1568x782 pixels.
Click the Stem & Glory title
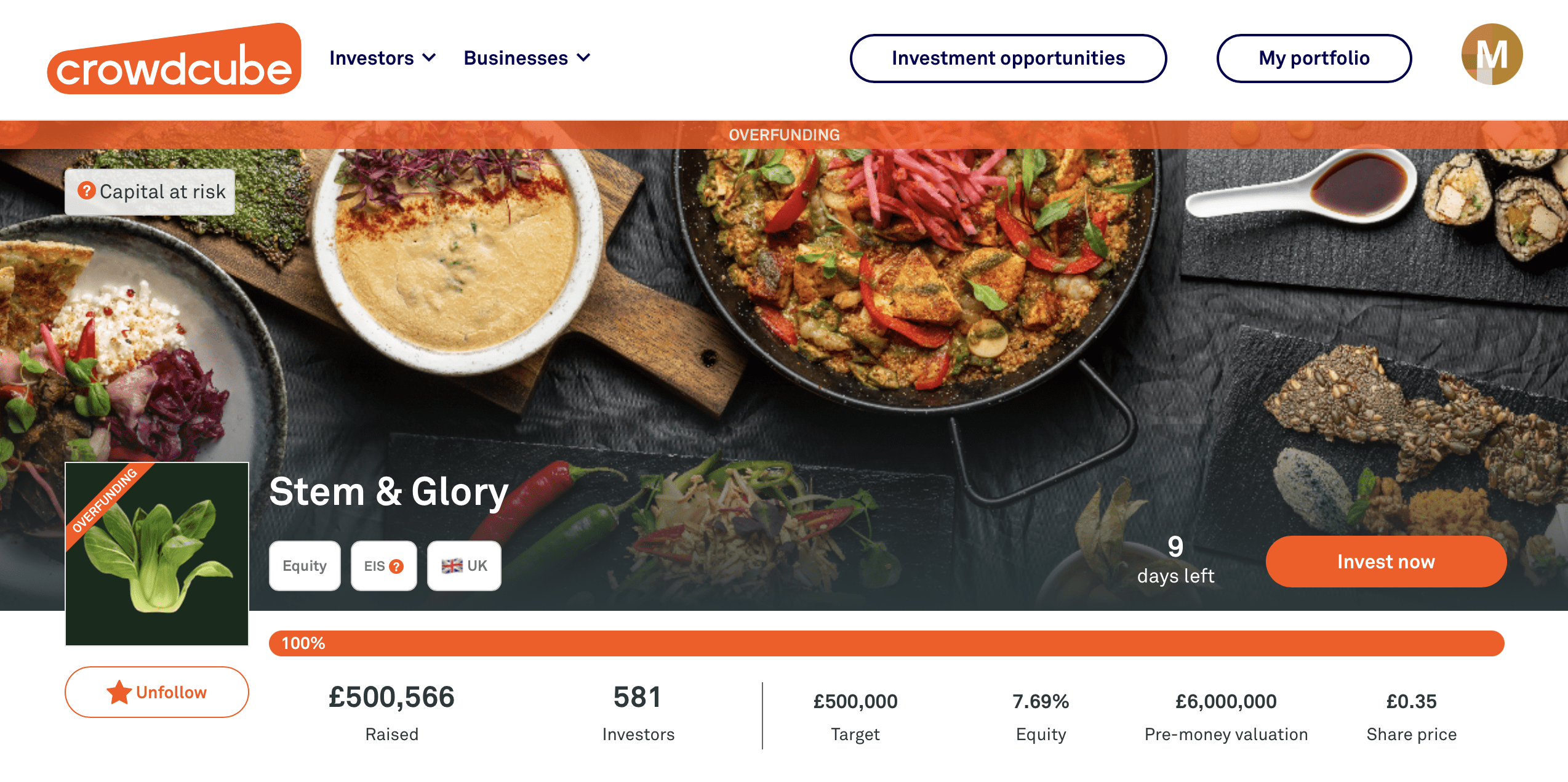[x=389, y=491]
